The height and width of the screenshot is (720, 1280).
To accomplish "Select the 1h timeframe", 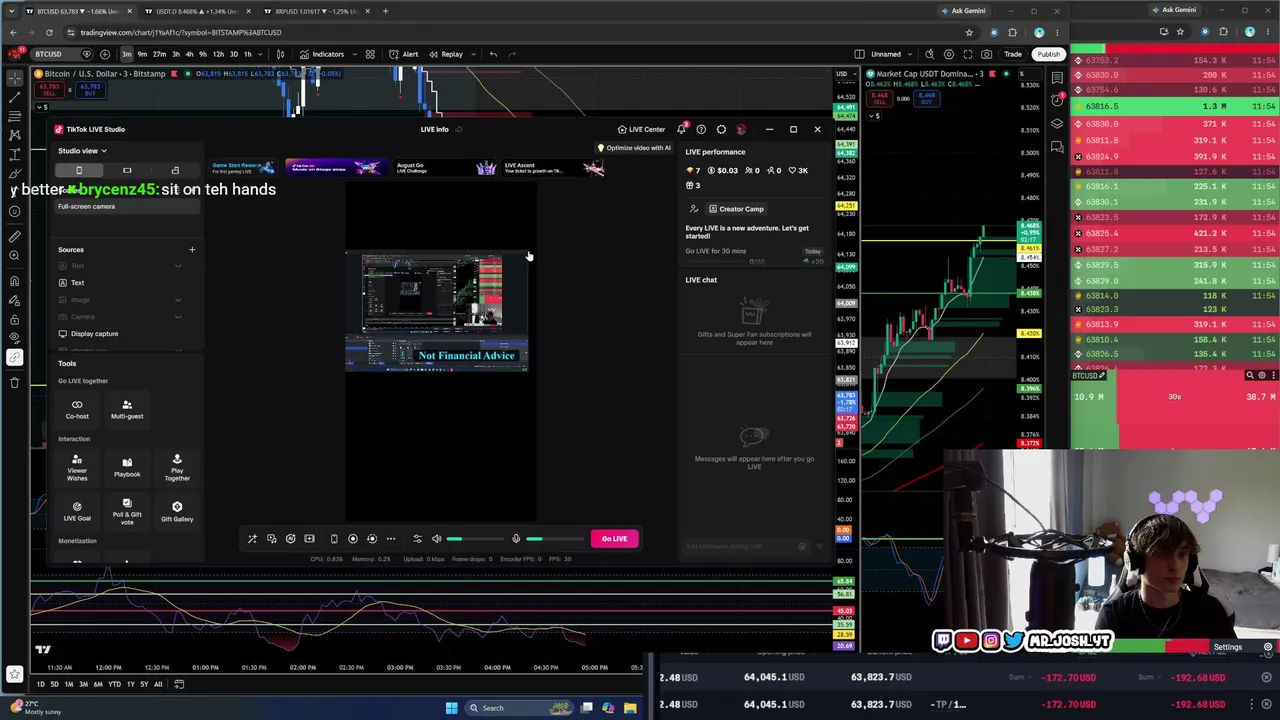I will [248, 54].
